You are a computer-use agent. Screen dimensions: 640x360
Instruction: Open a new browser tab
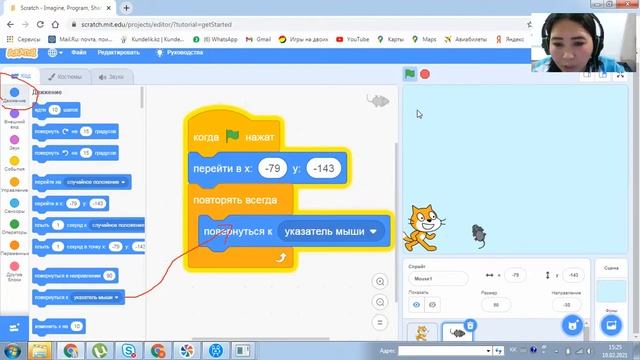126,8
